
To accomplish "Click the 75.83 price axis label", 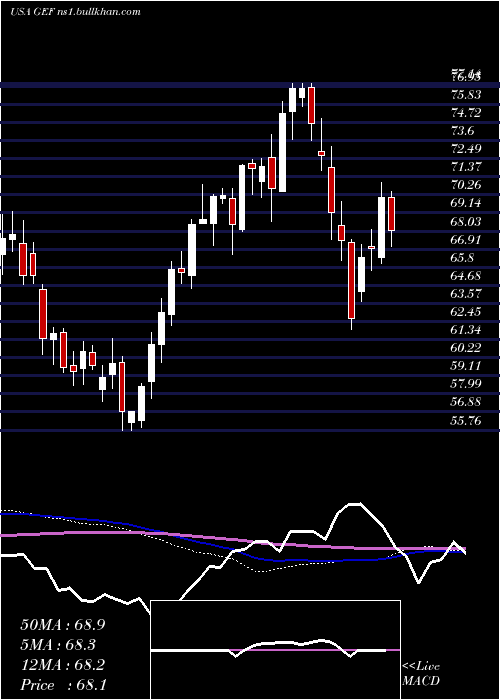I will tap(466, 95).
